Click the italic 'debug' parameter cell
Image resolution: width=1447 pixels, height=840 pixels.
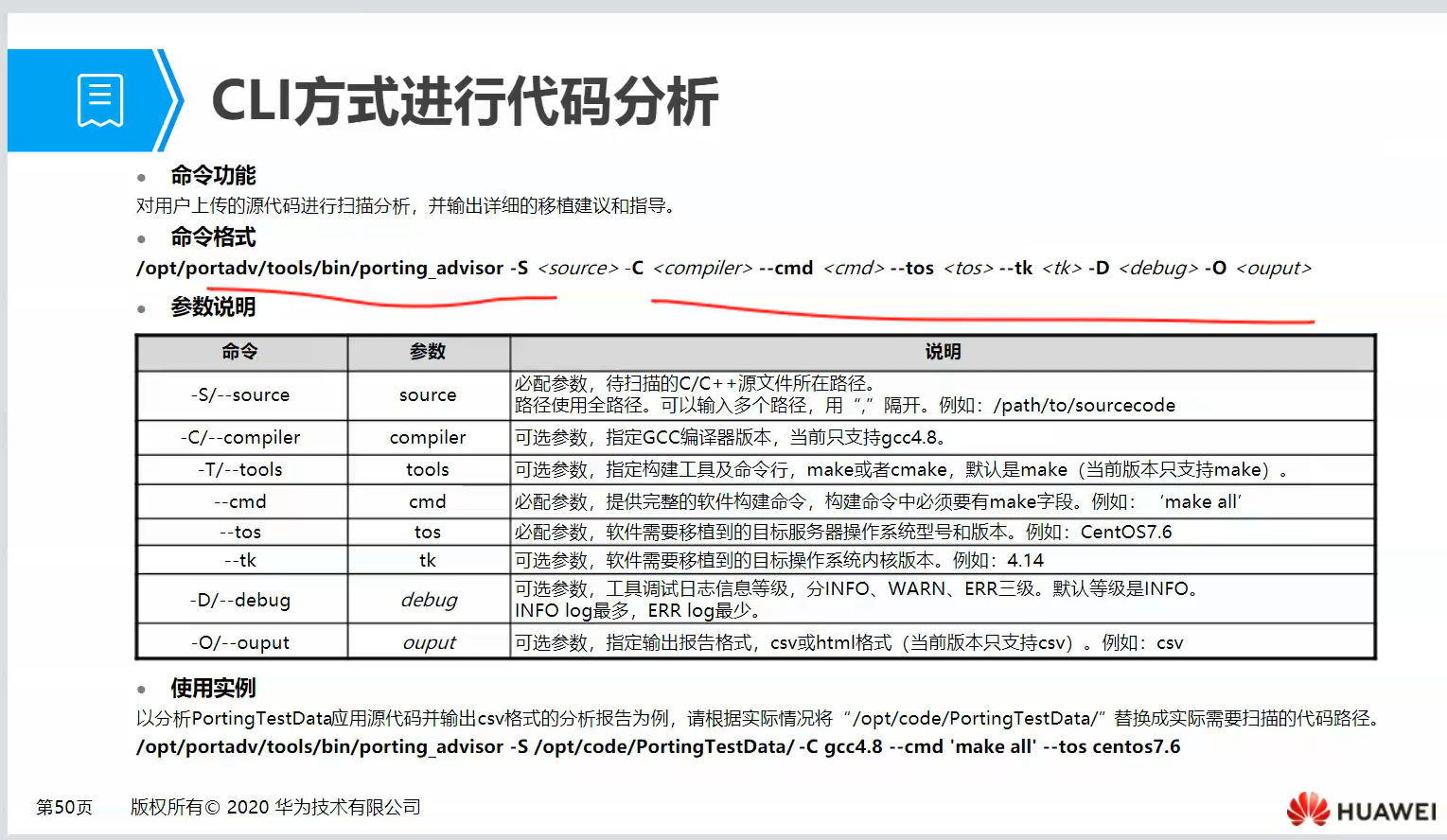[428, 600]
